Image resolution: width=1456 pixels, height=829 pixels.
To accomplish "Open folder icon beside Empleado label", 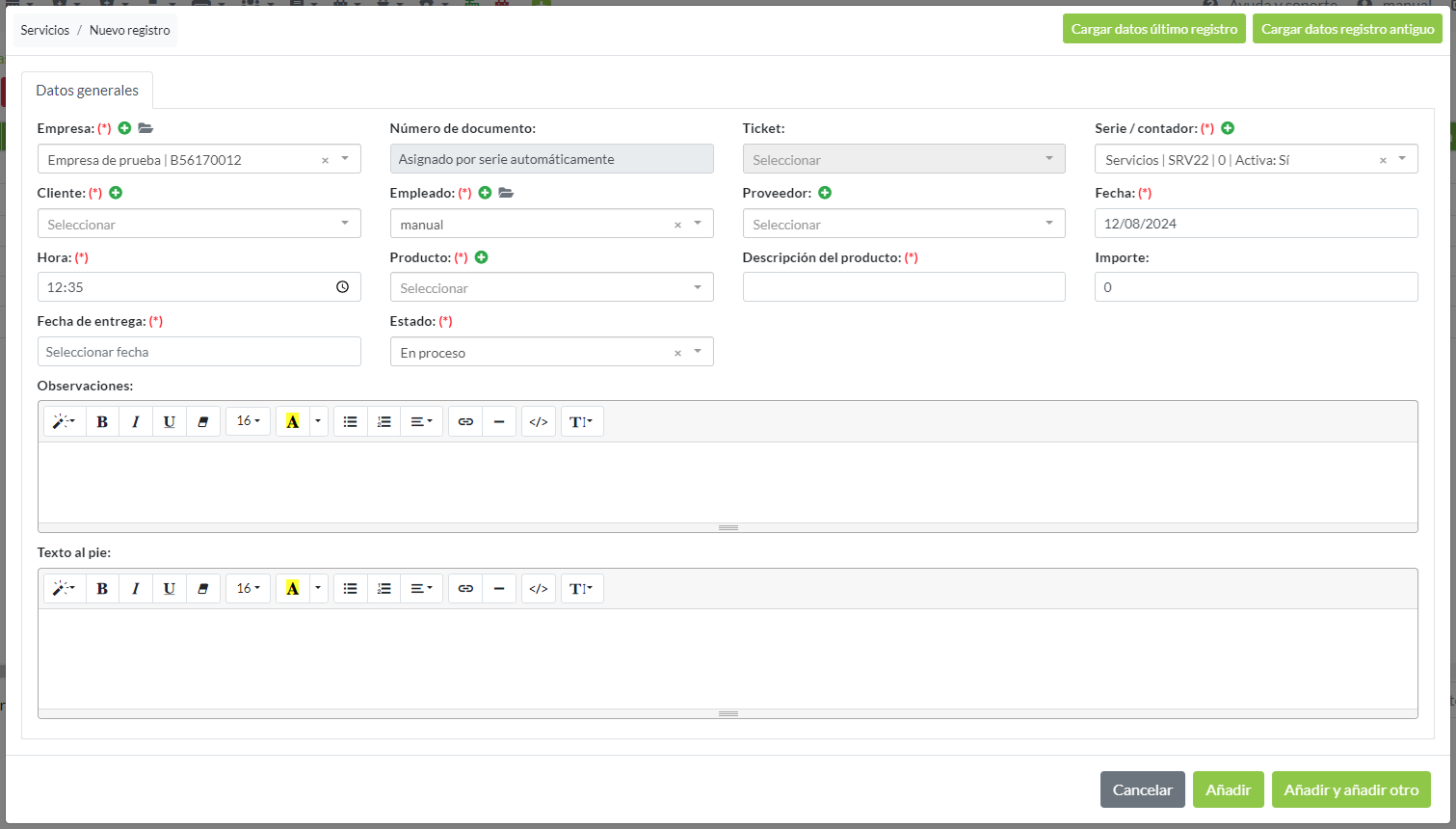I will click(506, 193).
